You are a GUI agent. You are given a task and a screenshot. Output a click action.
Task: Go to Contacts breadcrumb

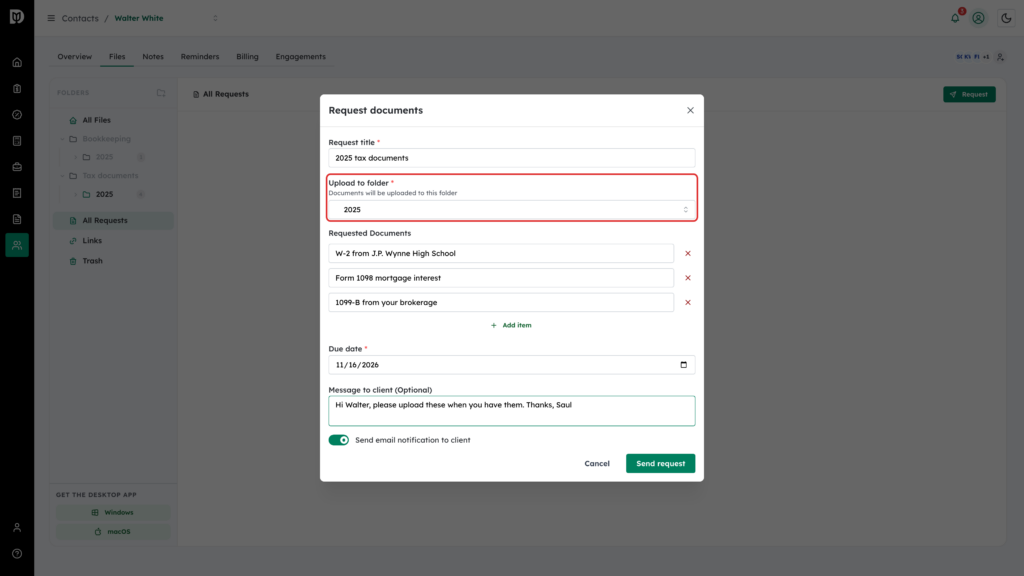[x=80, y=18]
